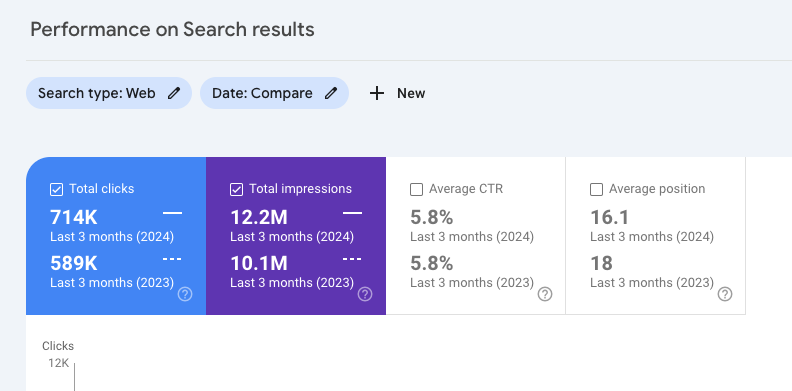Select the Total clicks metric card
The image size is (792, 391).
116,236
